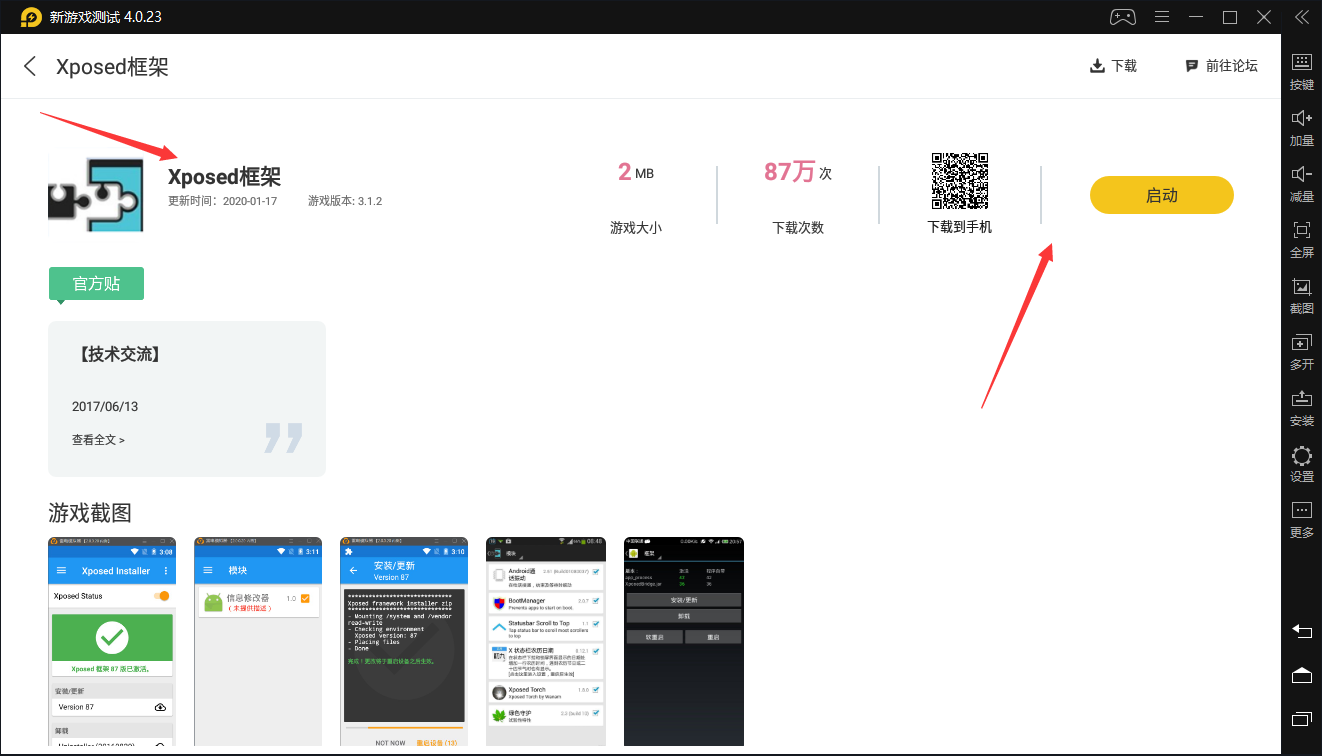Open 查看全文 link in the post card

click(x=98, y=439)
